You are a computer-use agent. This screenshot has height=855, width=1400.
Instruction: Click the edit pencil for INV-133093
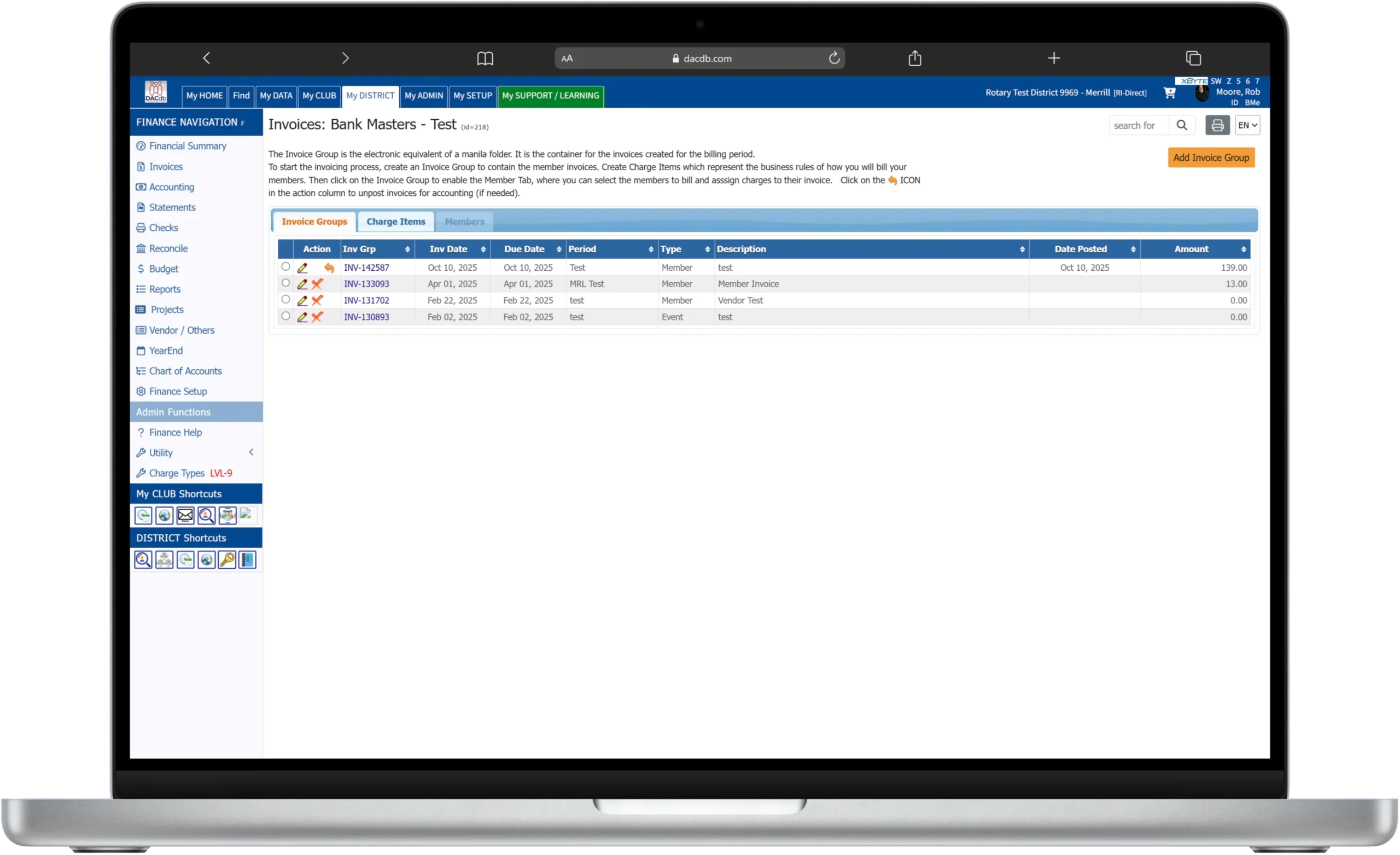(x=302, y=284)
